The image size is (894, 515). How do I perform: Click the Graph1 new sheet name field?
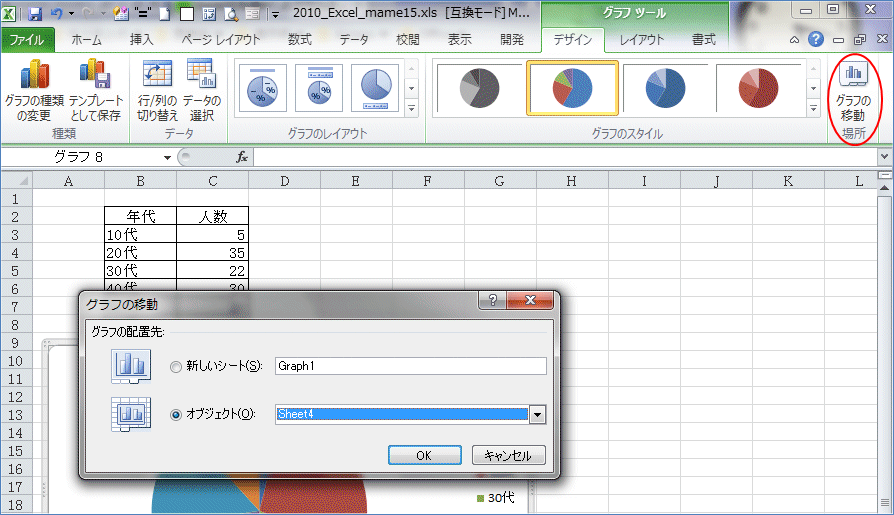(x=410, y=366)
